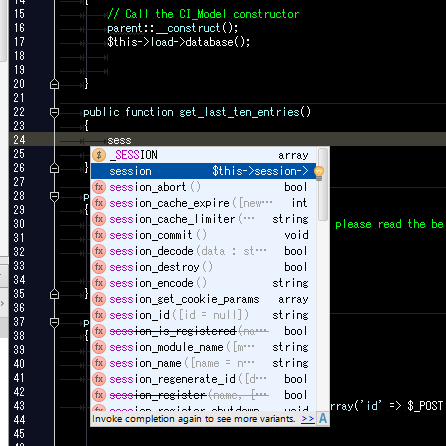The image size is (446, 446).
Task: Click line number 24 in the gutter
Action: [19, 140]
